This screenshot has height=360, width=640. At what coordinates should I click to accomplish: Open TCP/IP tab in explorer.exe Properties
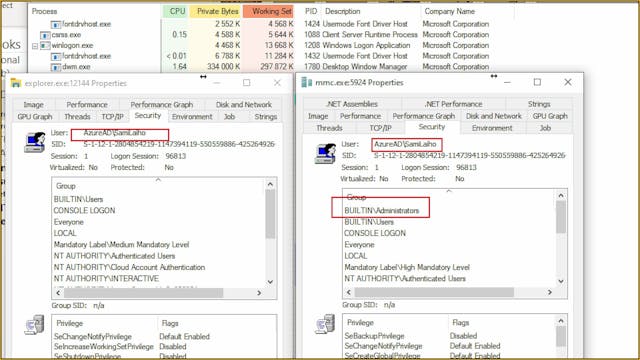[x=113, y=117]
